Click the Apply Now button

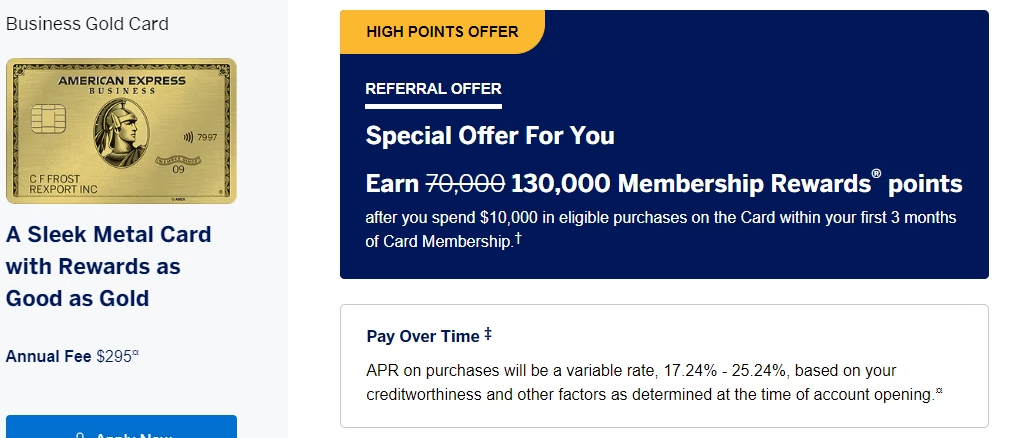click(x=122, y=427)
